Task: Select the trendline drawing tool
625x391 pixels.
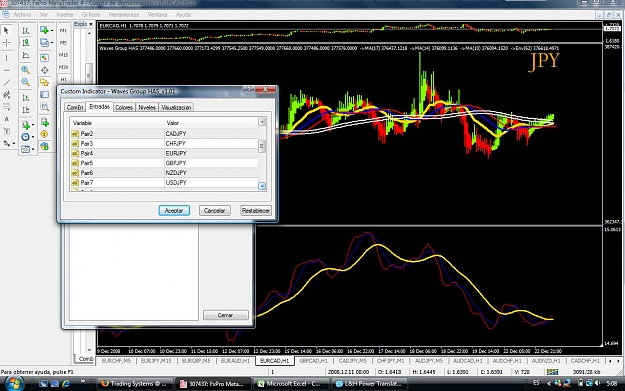Action: (x=6, y=83)
